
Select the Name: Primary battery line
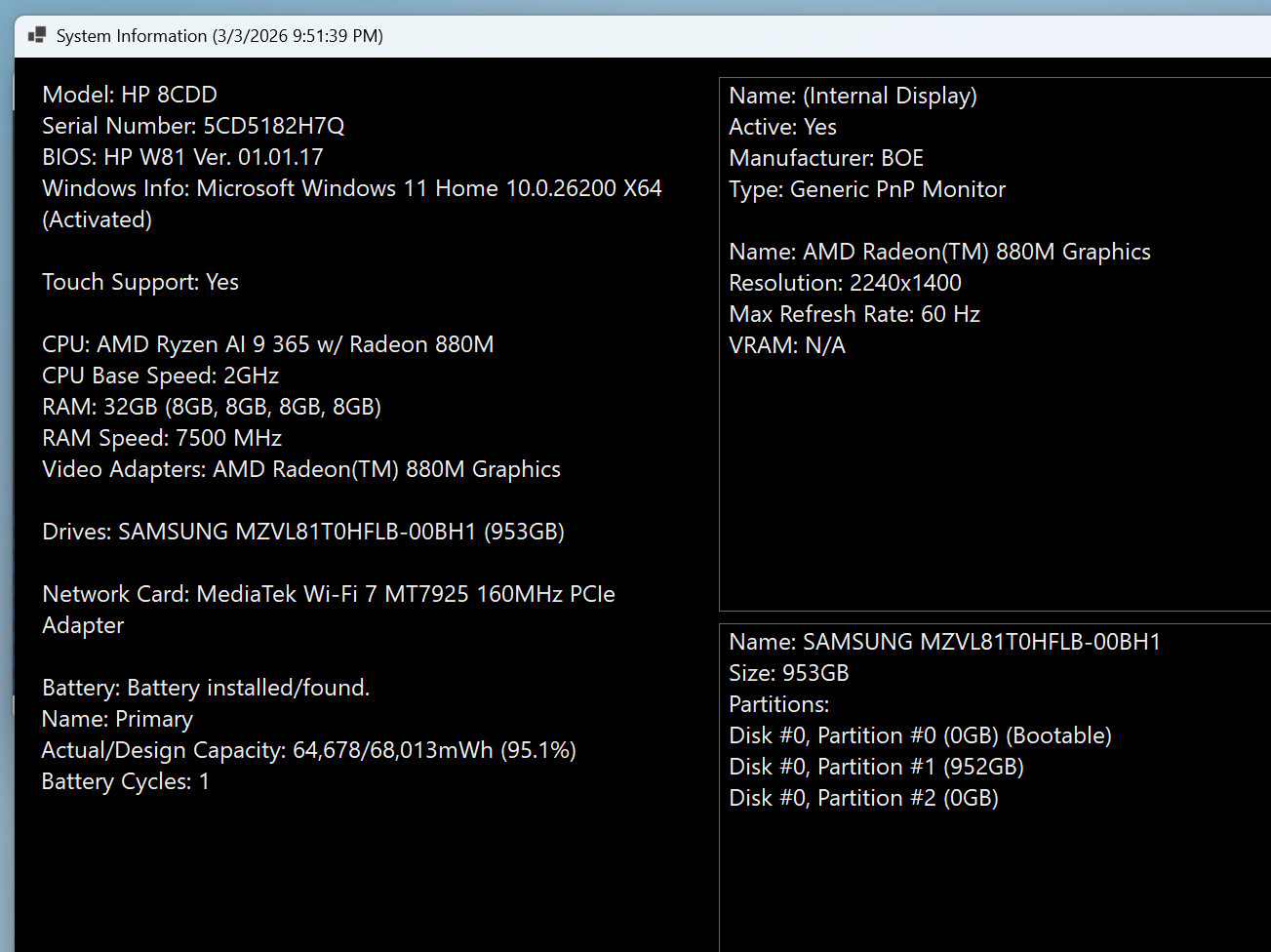pos(118,719)
